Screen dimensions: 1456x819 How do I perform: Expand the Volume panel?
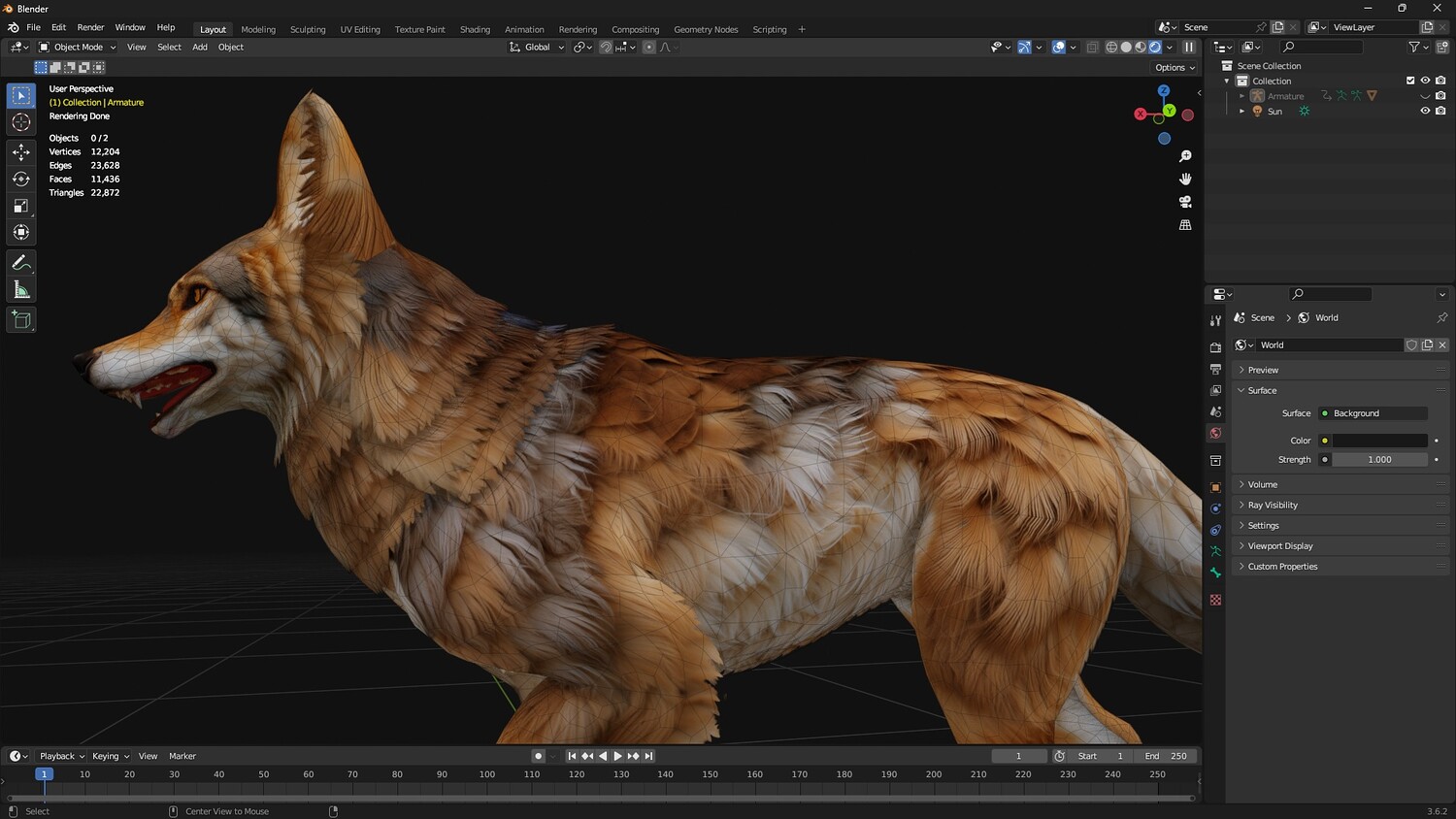(1262, 484)
